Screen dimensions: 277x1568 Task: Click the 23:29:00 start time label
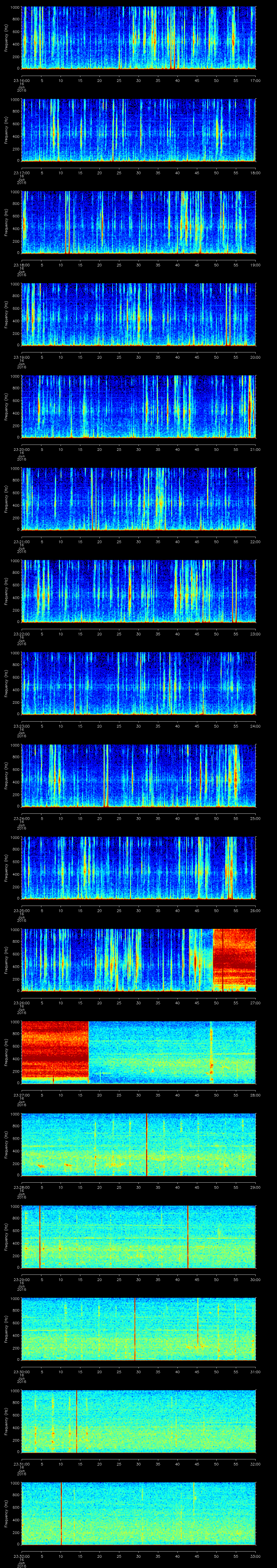coord(21,1279)
